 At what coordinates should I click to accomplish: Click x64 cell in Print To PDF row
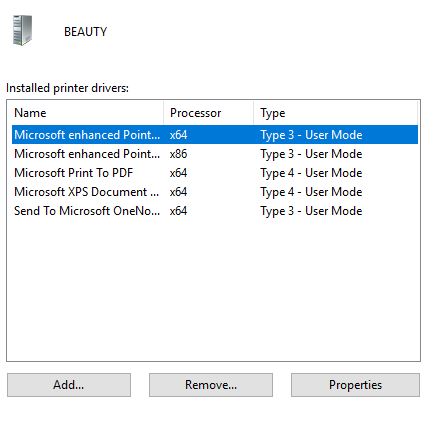178,173
